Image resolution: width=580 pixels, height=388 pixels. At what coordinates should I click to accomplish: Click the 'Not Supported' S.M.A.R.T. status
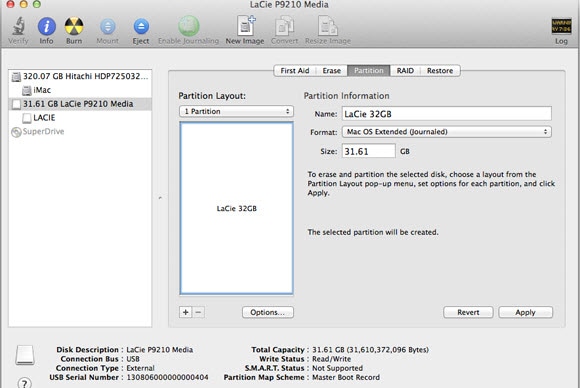click(x=337, y=368)
